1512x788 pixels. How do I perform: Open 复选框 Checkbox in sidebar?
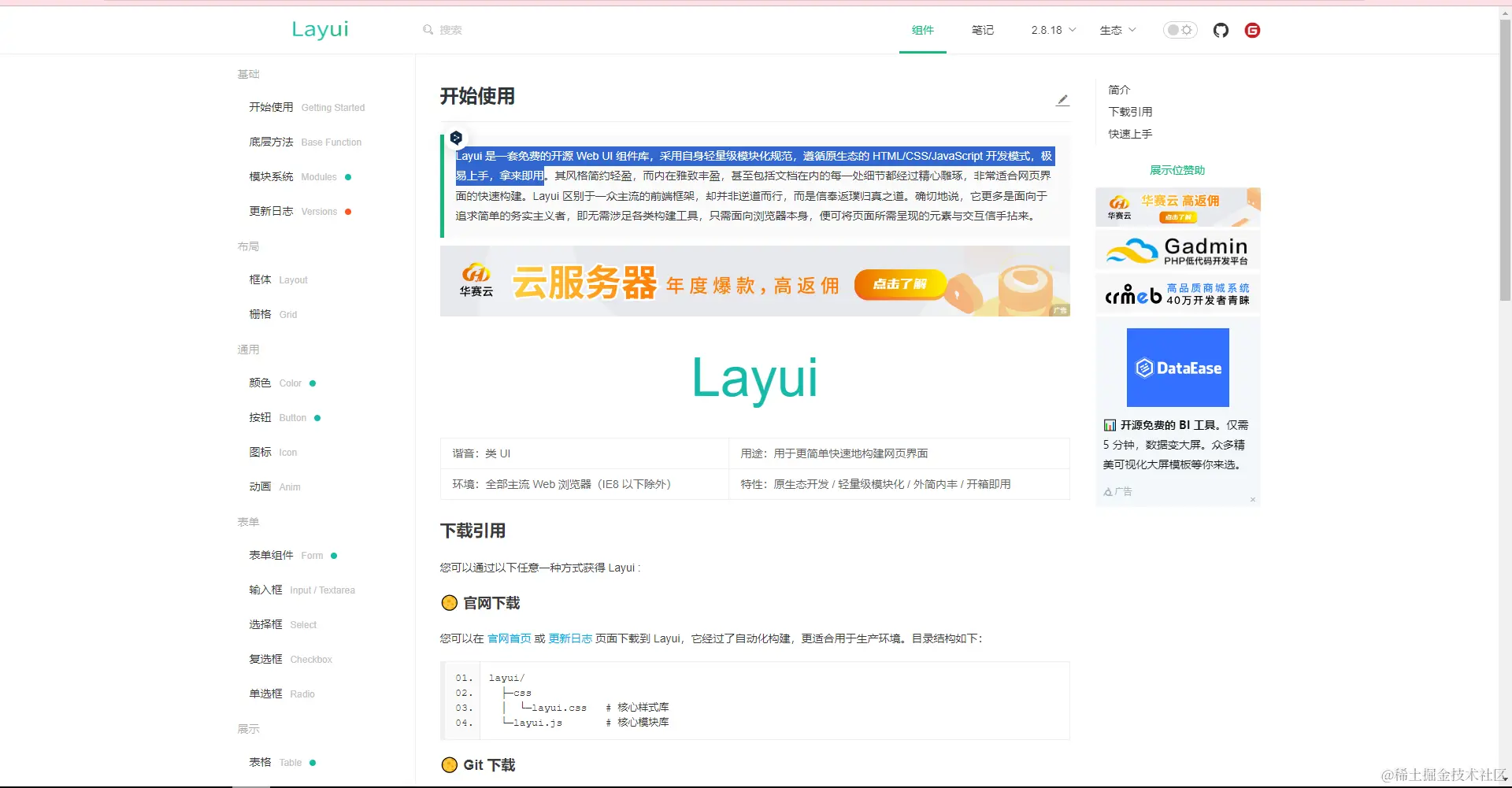coord(291,659)
